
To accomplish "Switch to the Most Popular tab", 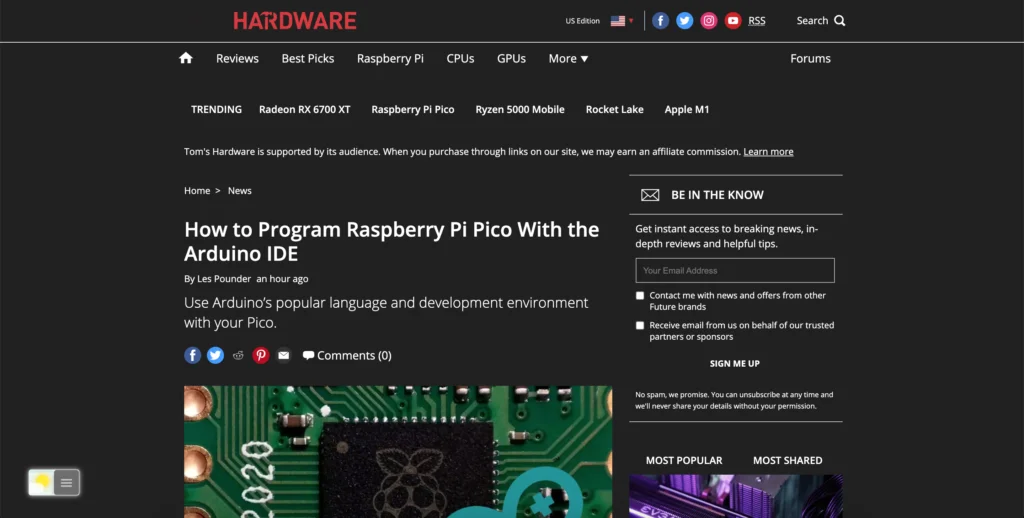I will (684, 461).
